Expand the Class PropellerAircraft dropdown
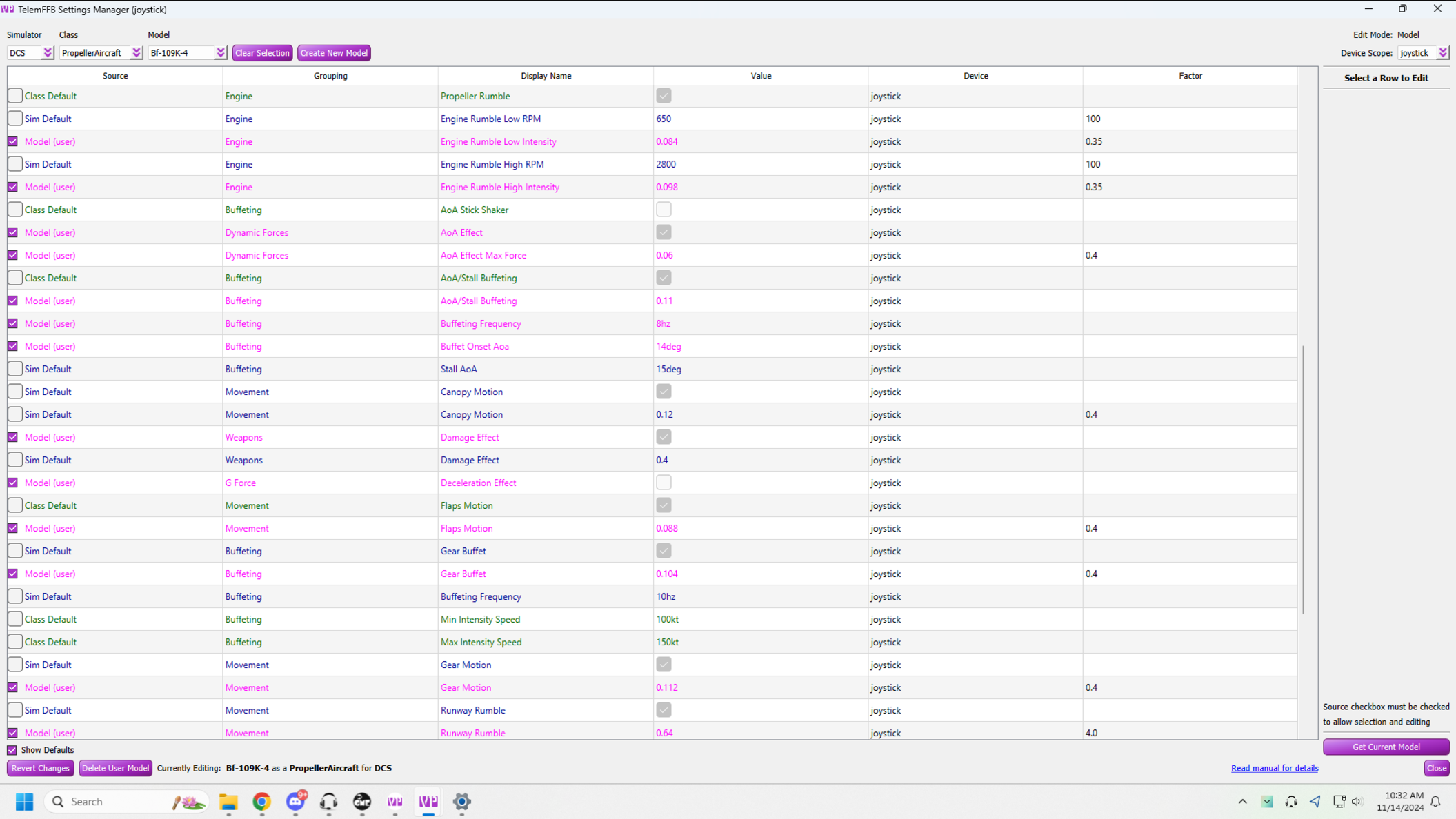This screenshot has height=819, width=1456. point(136,53)
